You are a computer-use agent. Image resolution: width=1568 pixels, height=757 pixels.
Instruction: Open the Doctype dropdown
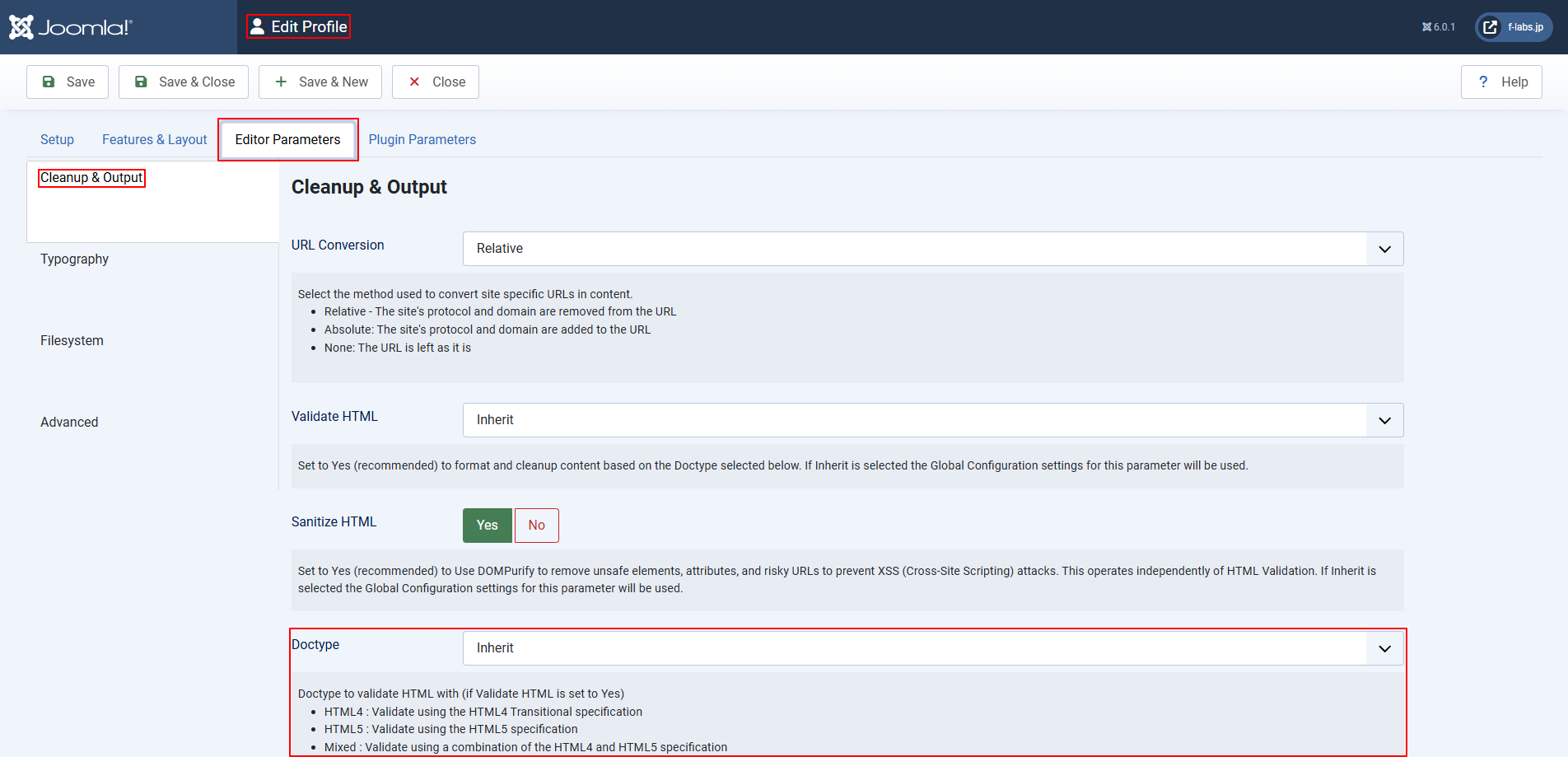coord(932,648)
